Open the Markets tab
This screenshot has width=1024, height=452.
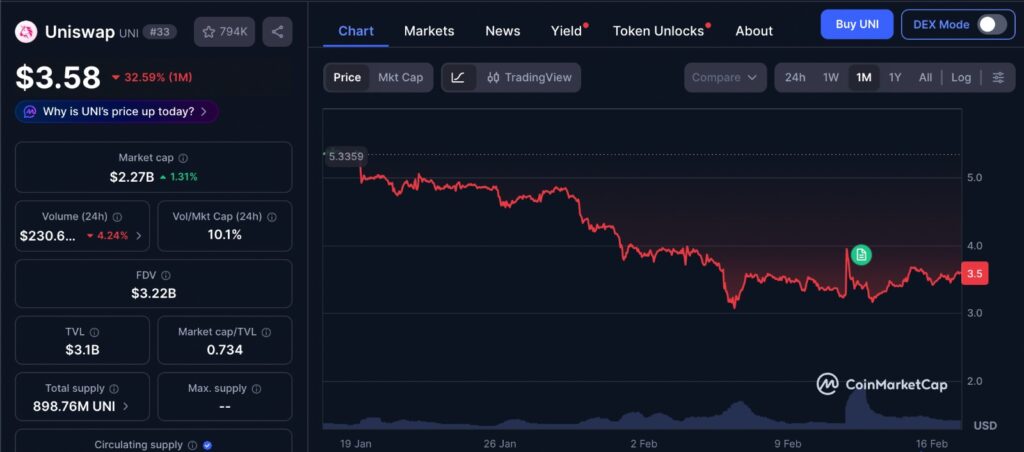point(429,31)
